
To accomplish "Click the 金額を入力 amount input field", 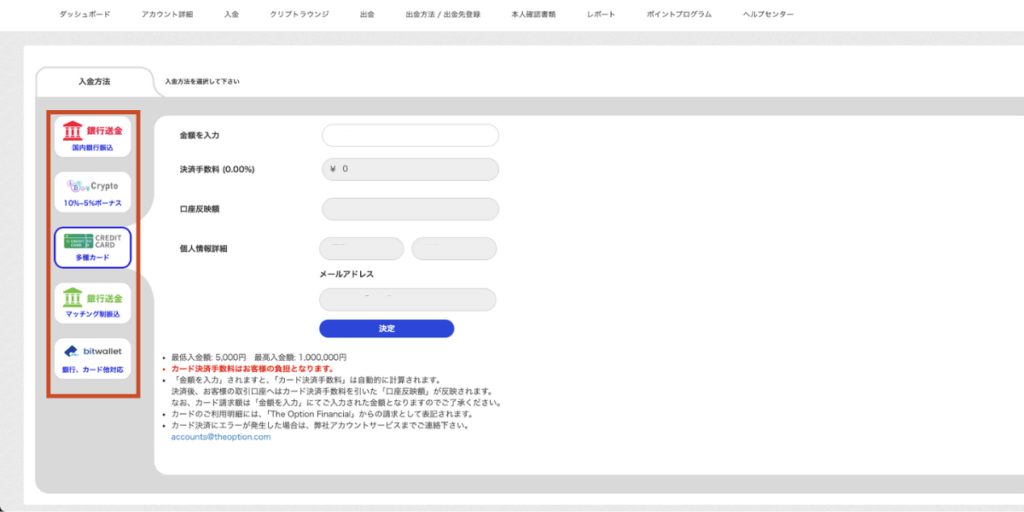I will (410, 136).
